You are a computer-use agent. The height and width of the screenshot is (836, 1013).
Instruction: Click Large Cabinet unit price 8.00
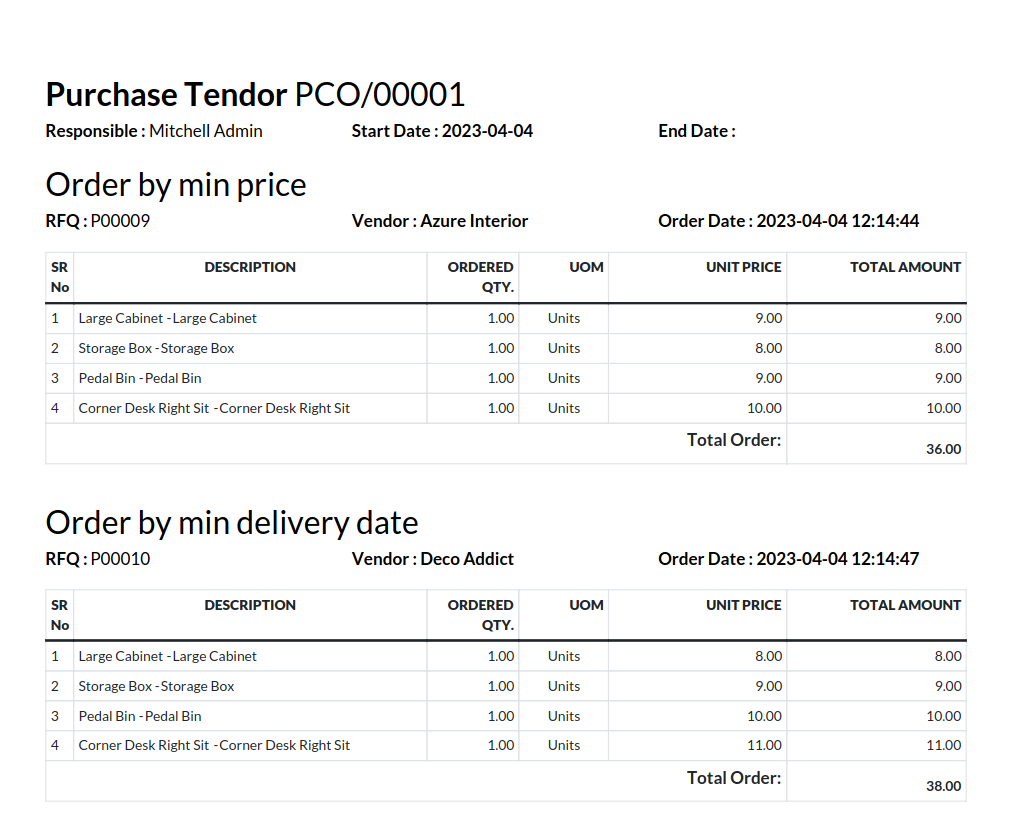(768, 656)
